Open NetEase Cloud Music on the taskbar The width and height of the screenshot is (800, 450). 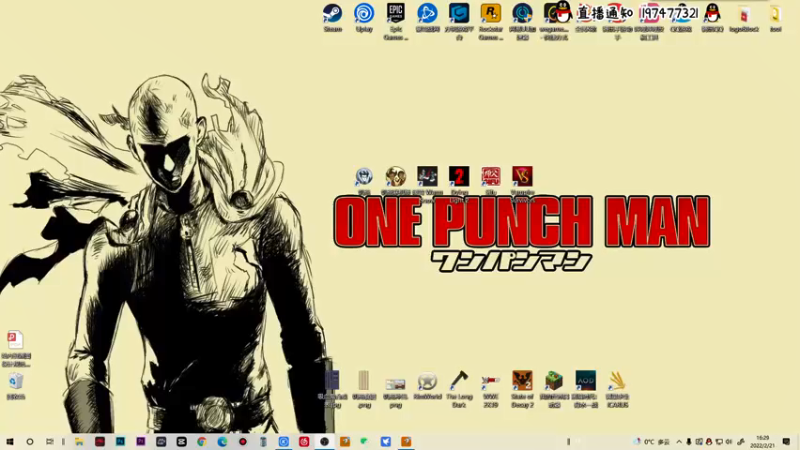click(x=304, y=442)
